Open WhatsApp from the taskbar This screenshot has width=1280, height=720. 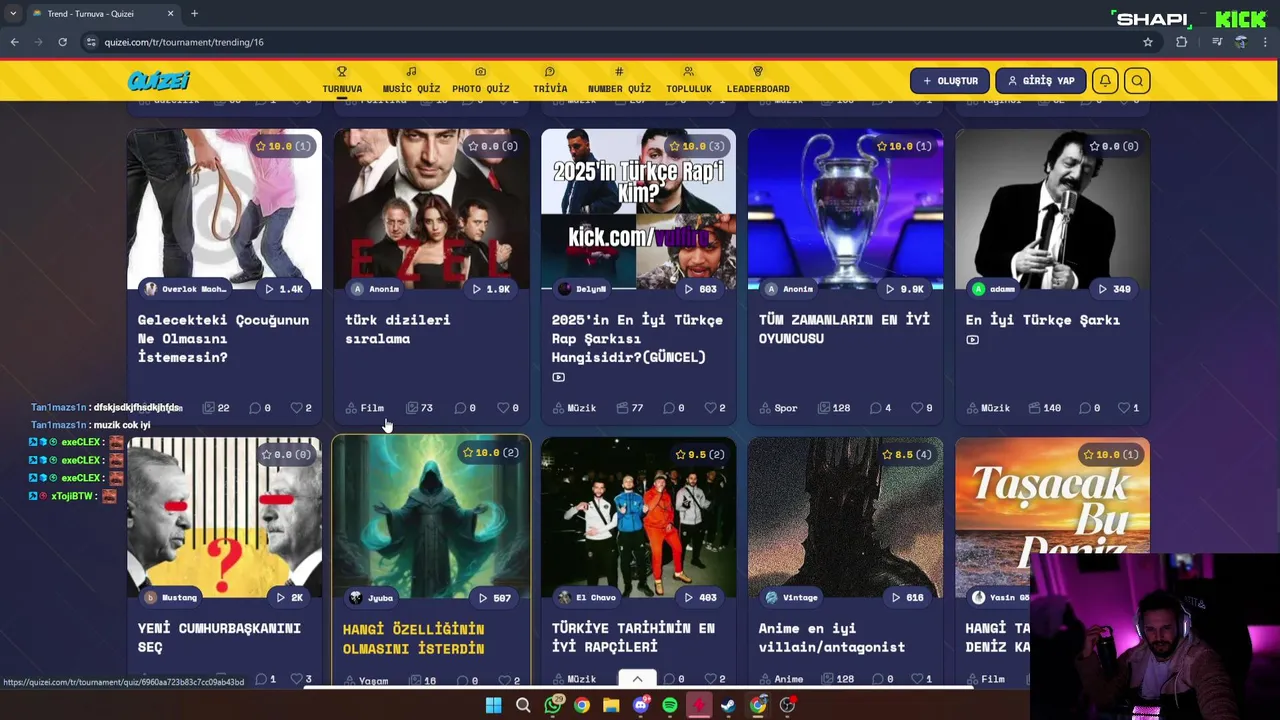point(553,706)
